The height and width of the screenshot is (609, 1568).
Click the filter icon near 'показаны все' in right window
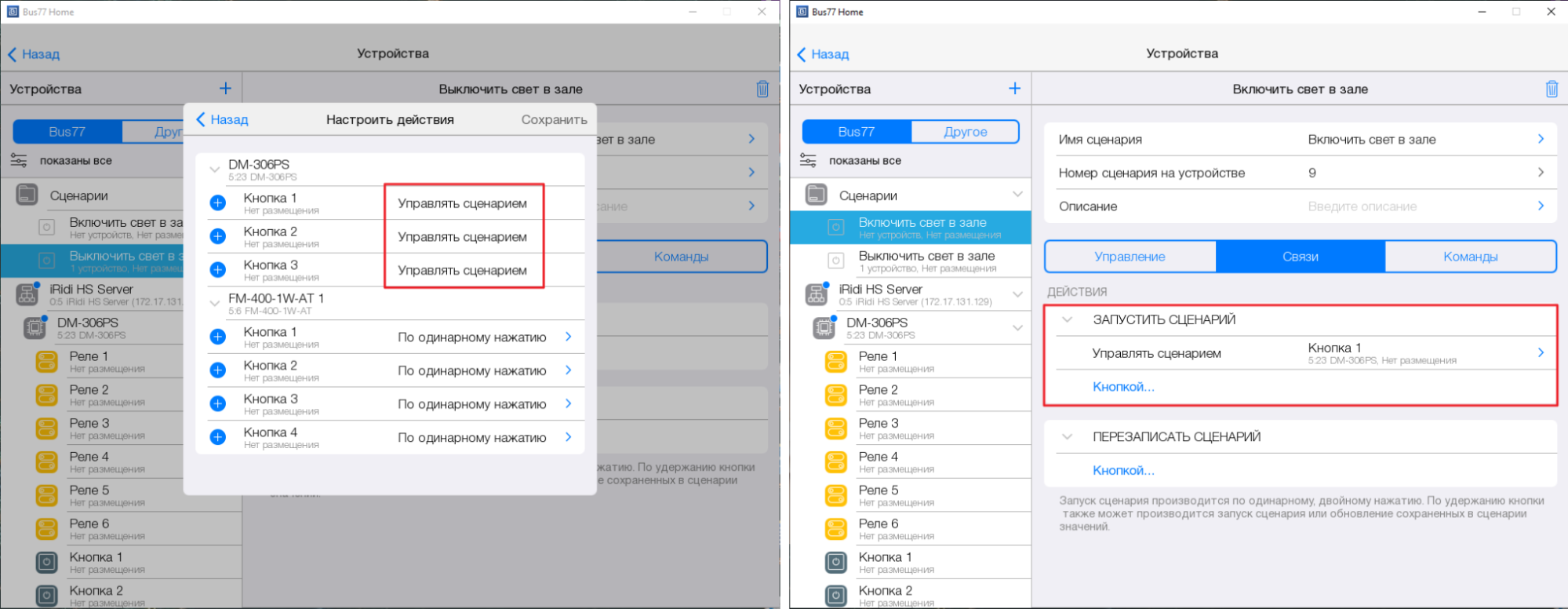[x=808, y=160]
